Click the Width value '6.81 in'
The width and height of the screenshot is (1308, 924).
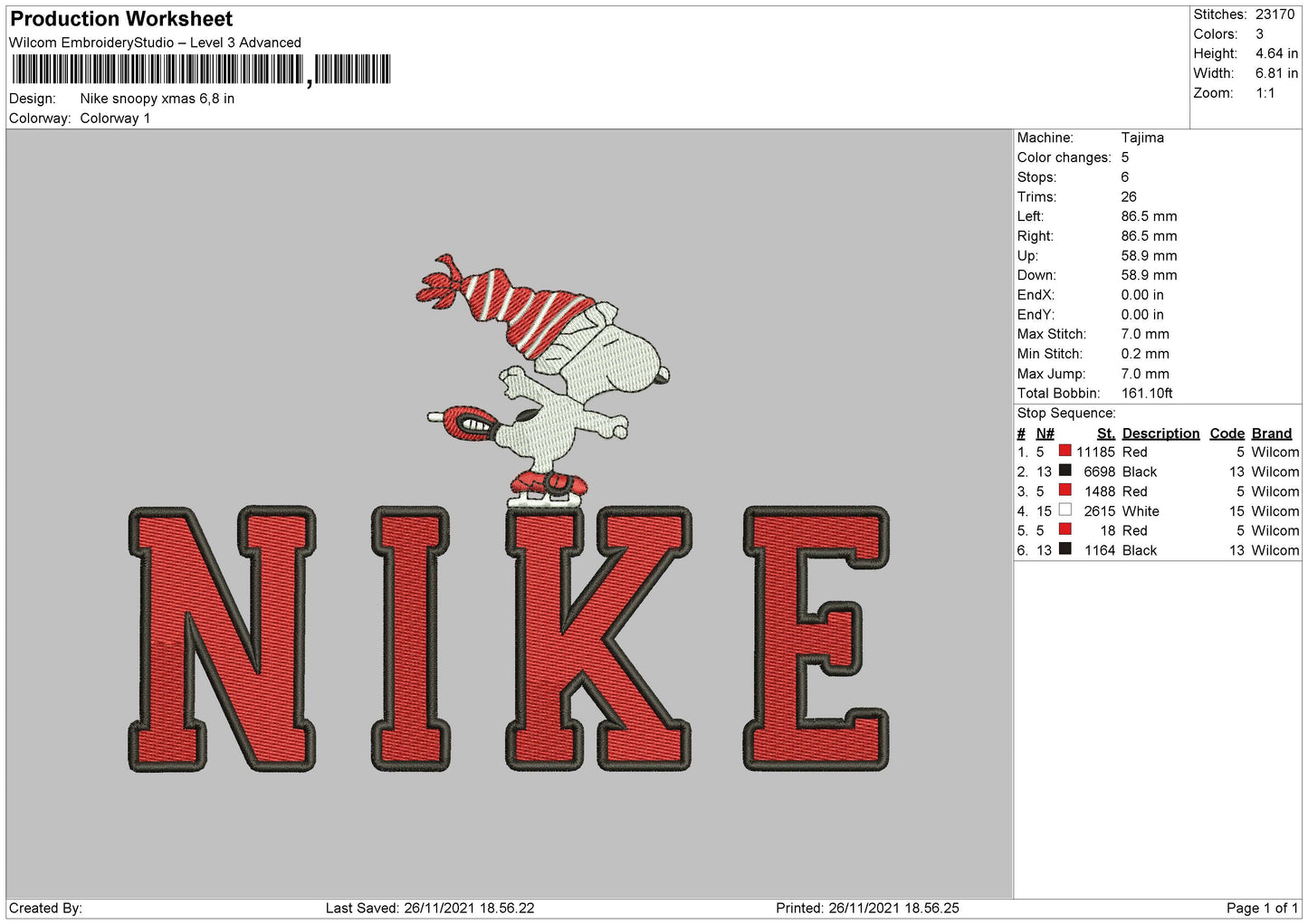tap(1276, 73)
